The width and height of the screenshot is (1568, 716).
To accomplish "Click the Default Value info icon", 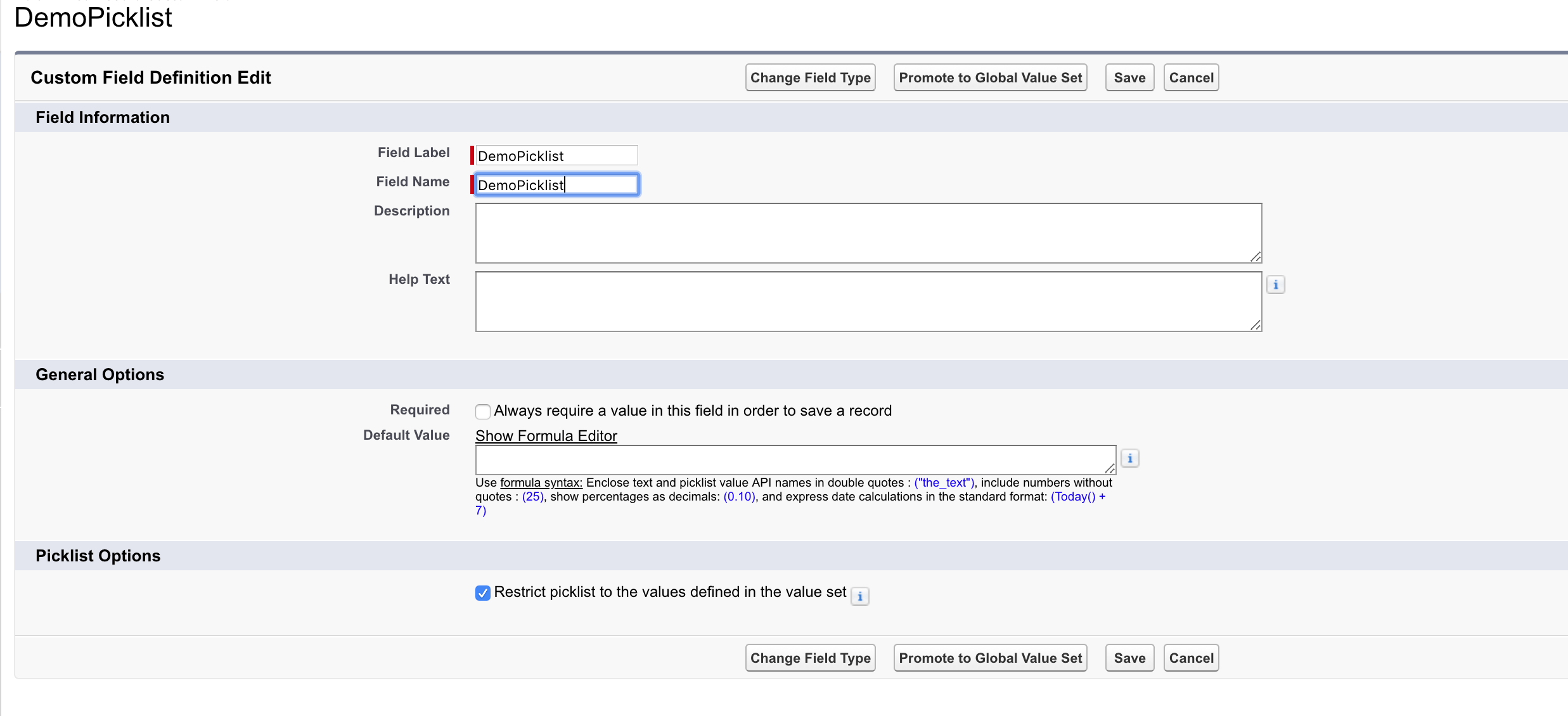I will (1129, 458).
